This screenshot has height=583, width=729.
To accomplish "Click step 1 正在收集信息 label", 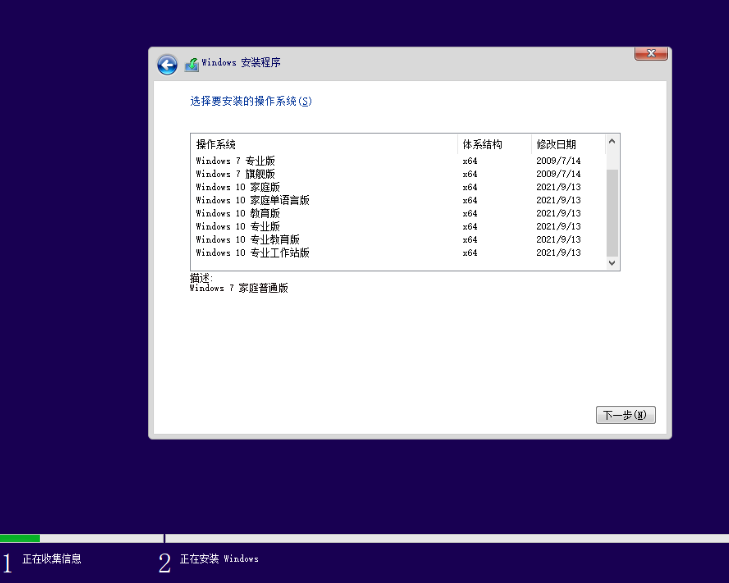I will coord(52,559).
